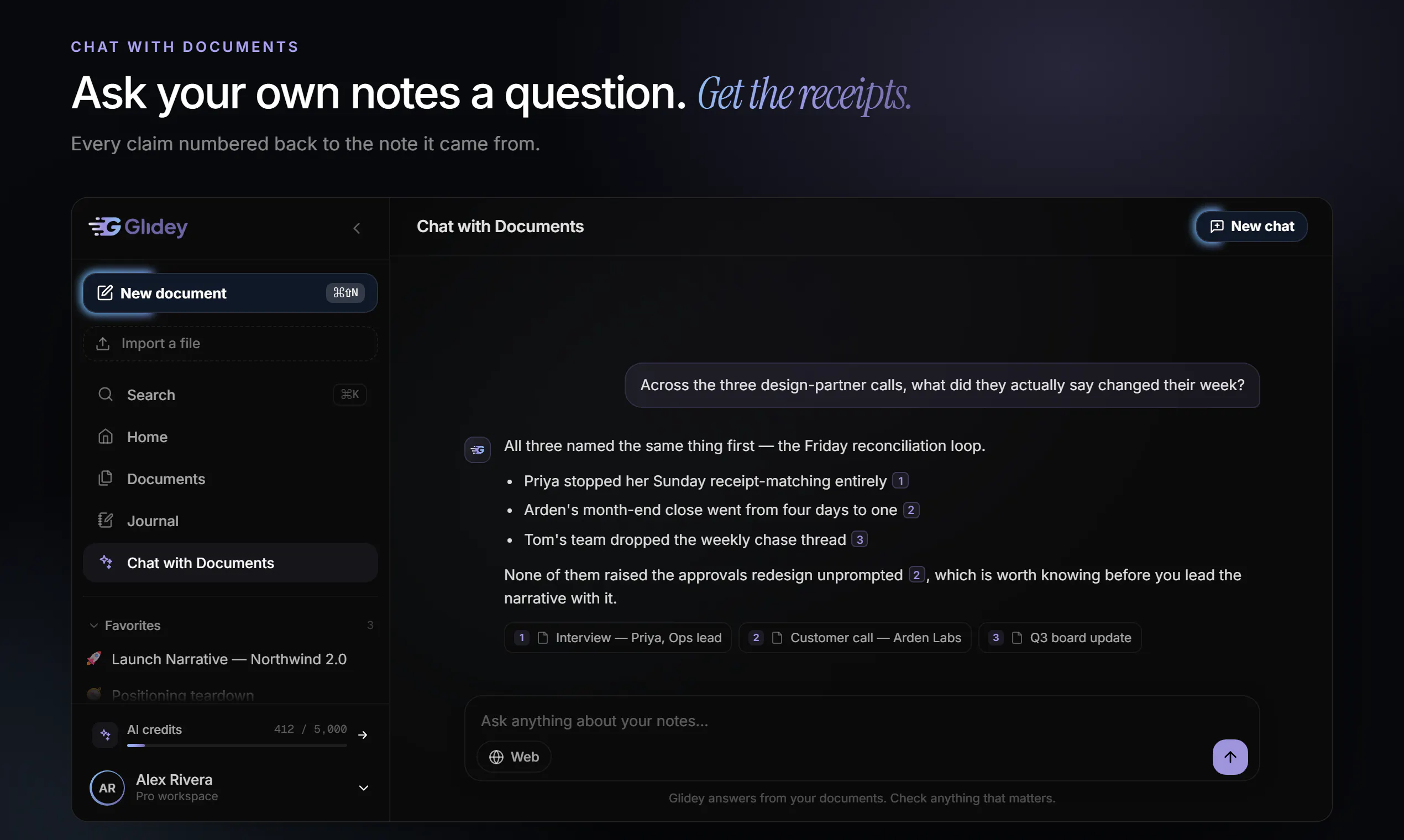Open source Q3 board update
The image size is (1404, 840).
[1060, 638]
